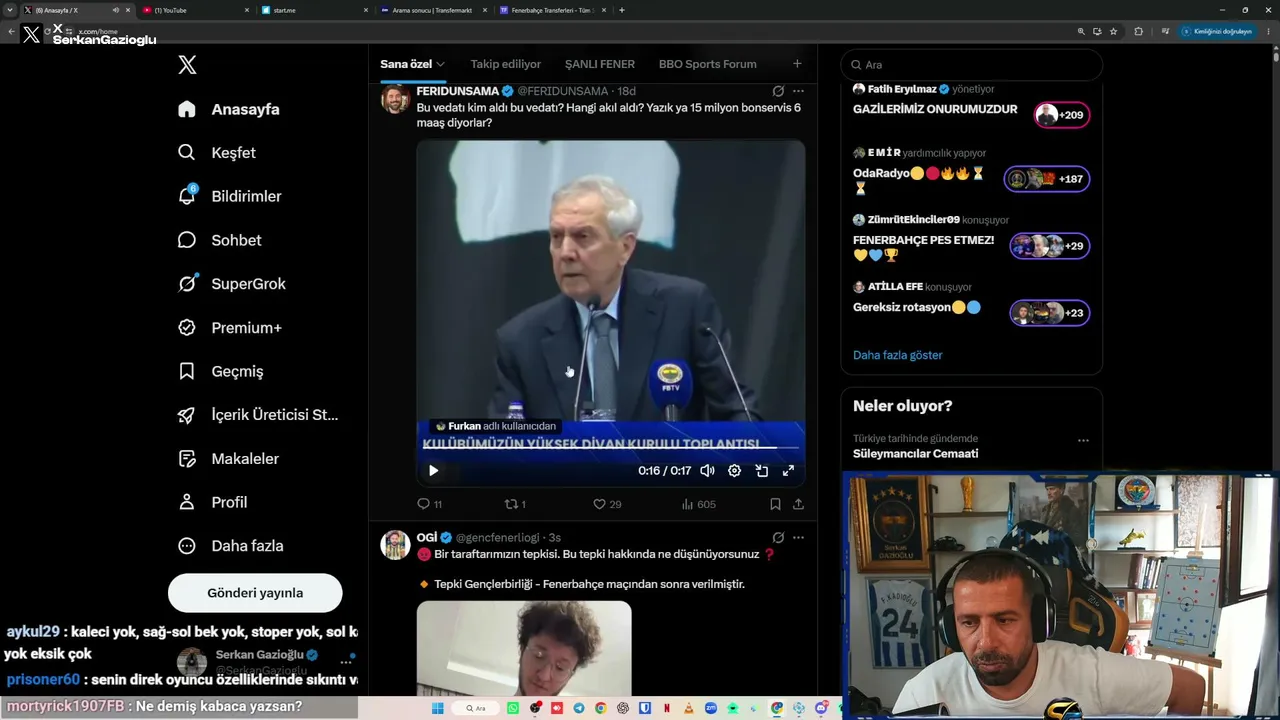Open OGİ post video thumbnail

pyautogui.click(x=524, y=647)
